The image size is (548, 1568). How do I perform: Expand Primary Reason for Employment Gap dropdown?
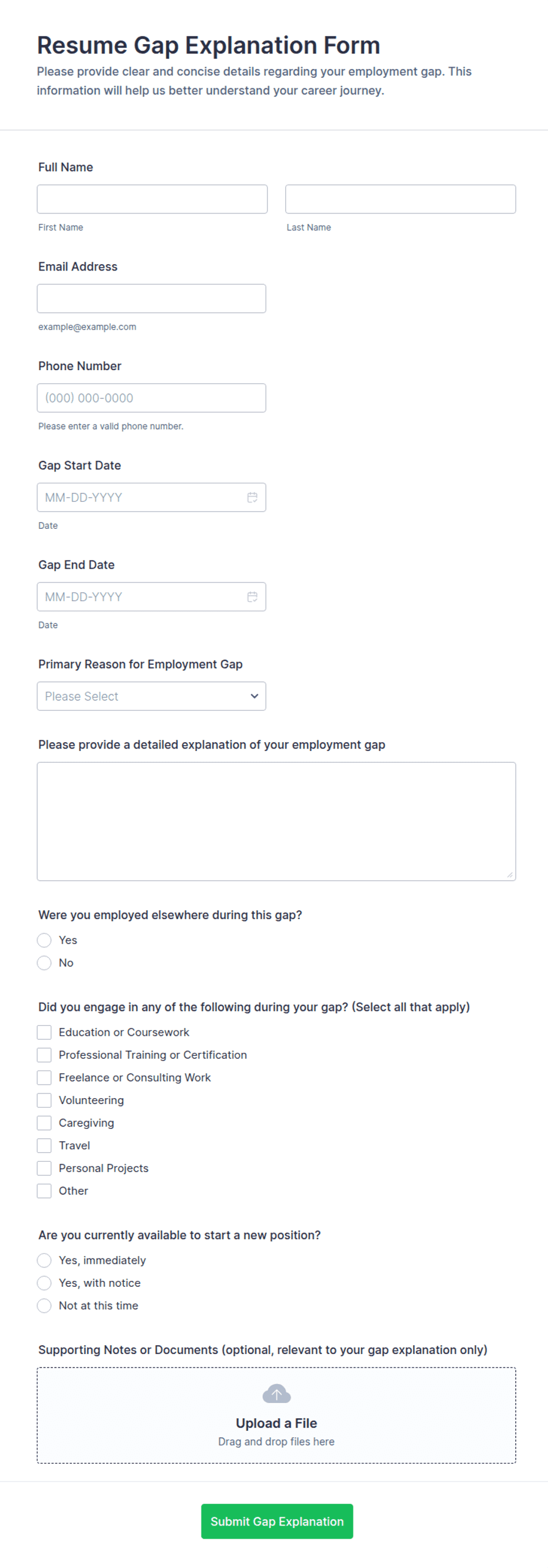click(x=151, y=696)
